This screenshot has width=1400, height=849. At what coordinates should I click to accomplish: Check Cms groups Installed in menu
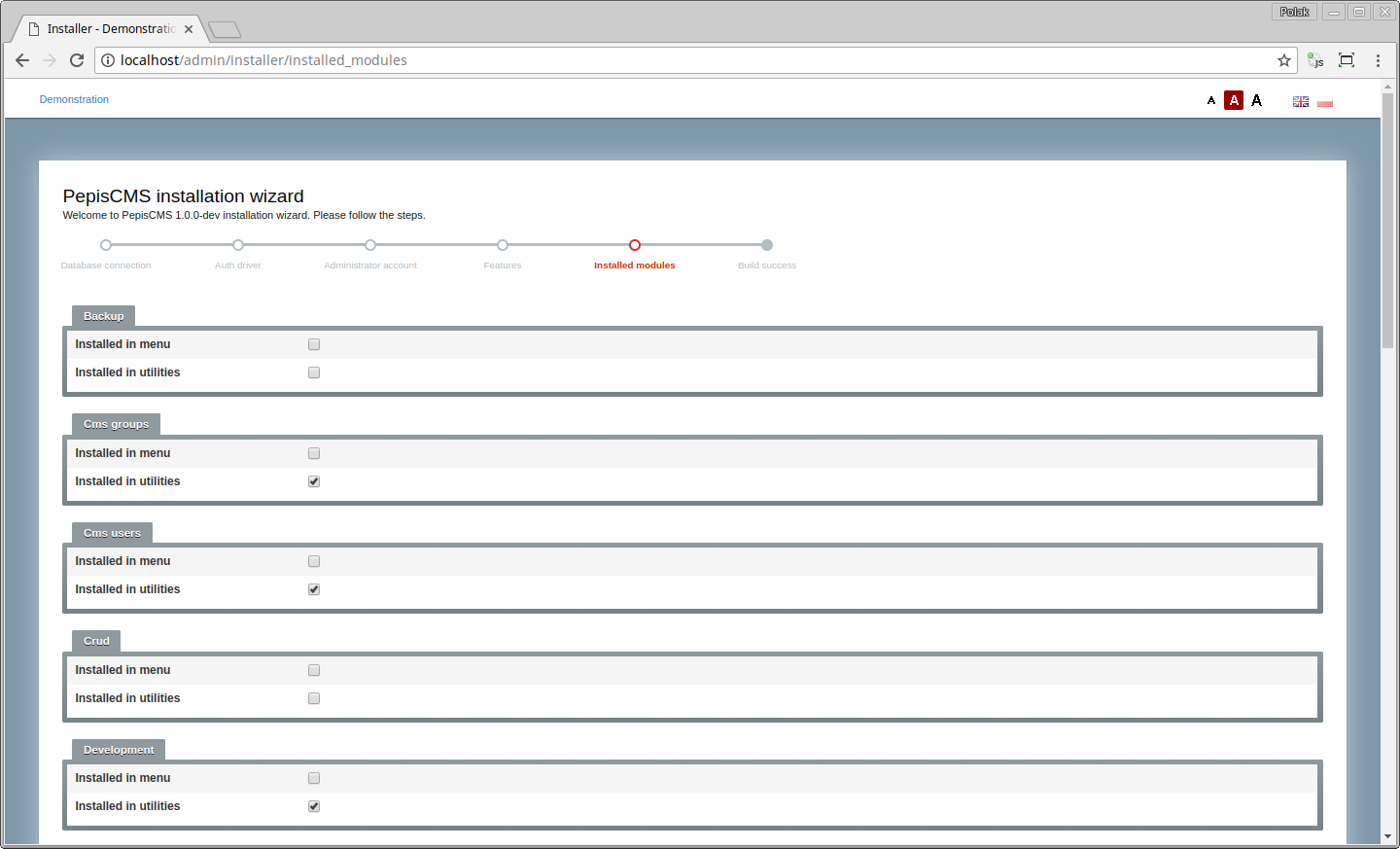(314, 453)
